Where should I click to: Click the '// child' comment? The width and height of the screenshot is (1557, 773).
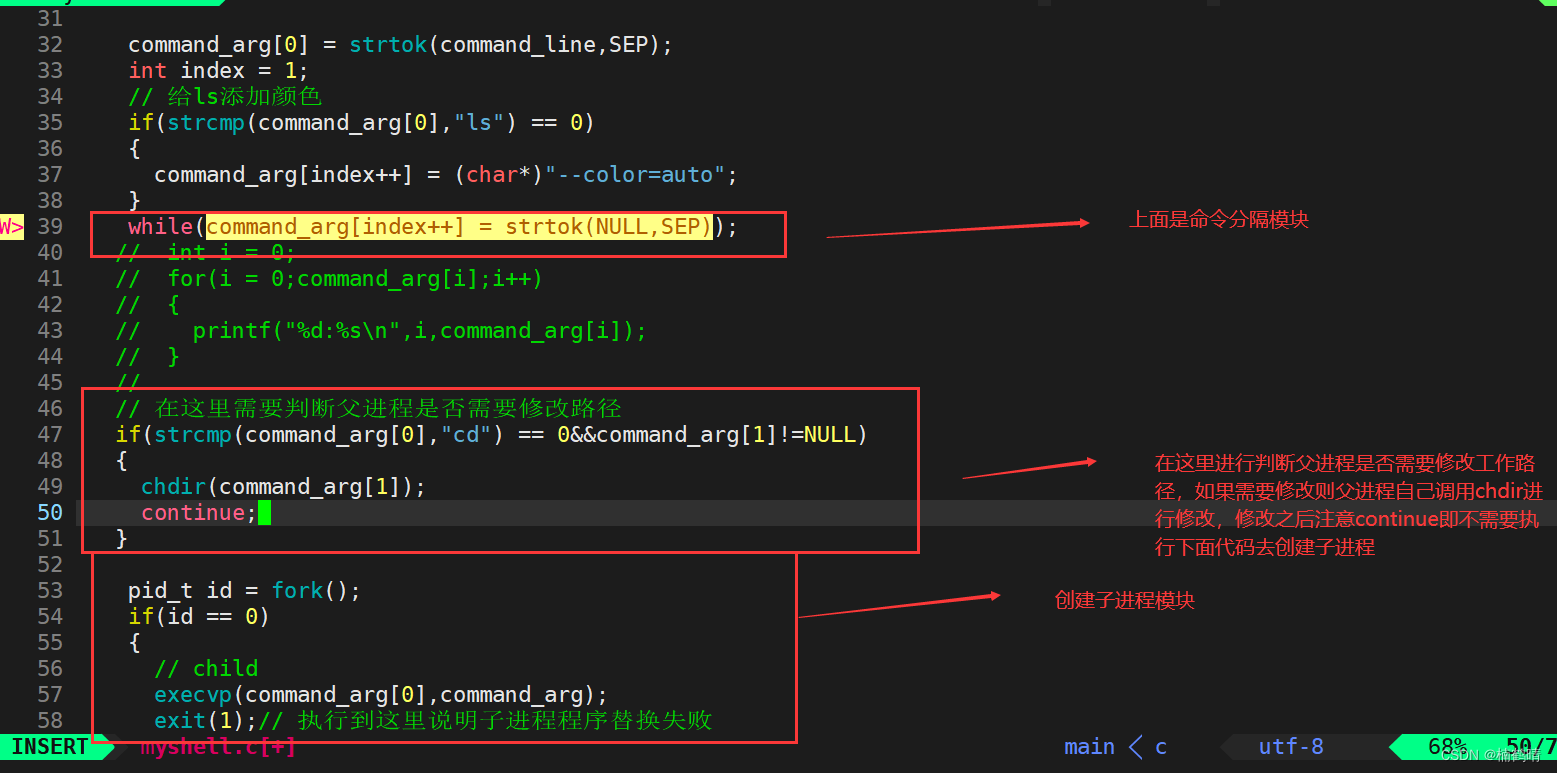pyautogui.click(x=206, y=669)
